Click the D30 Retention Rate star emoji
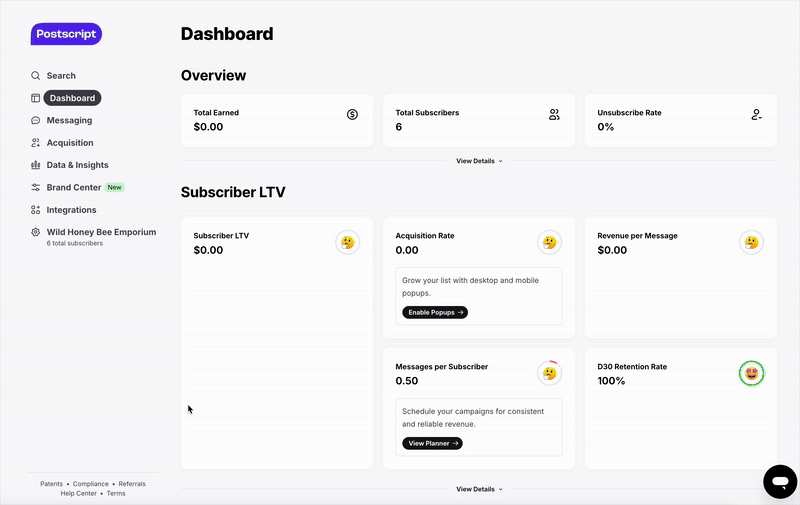800x505 pixels. click(x=751, y=373)
